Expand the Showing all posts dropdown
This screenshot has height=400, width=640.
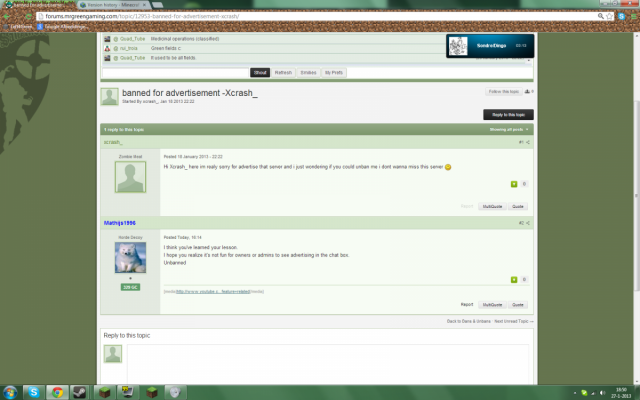(510, 130)
